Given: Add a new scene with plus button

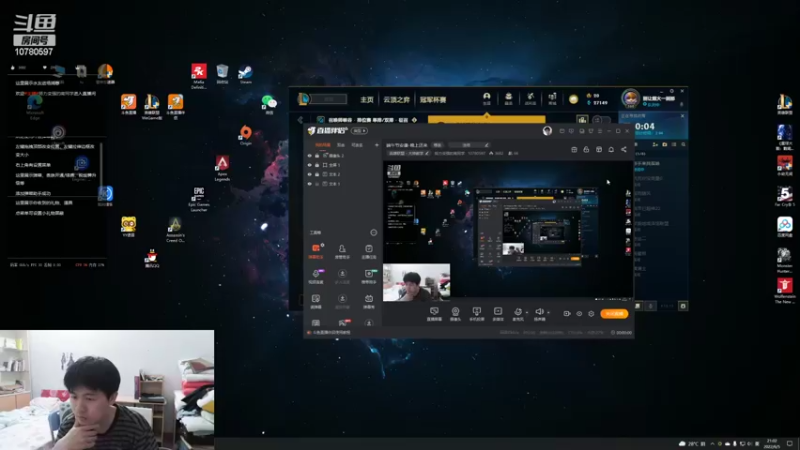Looking at the screenshot, I should pos(377,145).
